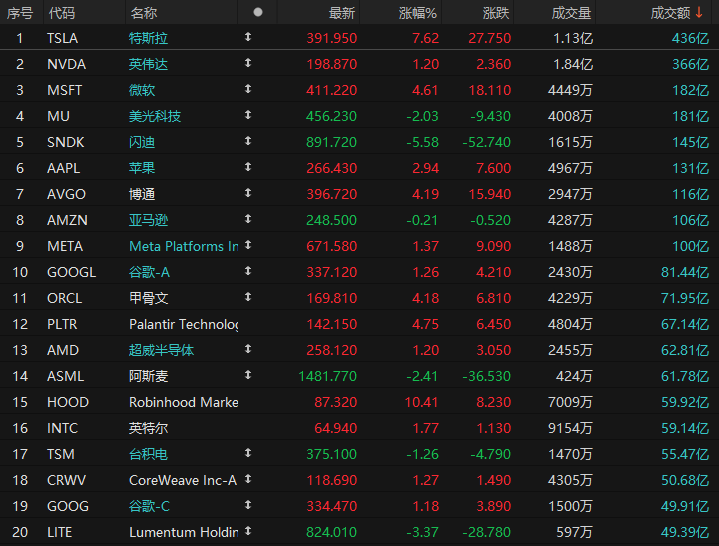Open the 英伟达 stock name link
719x546 pixels.
[148, 64]
